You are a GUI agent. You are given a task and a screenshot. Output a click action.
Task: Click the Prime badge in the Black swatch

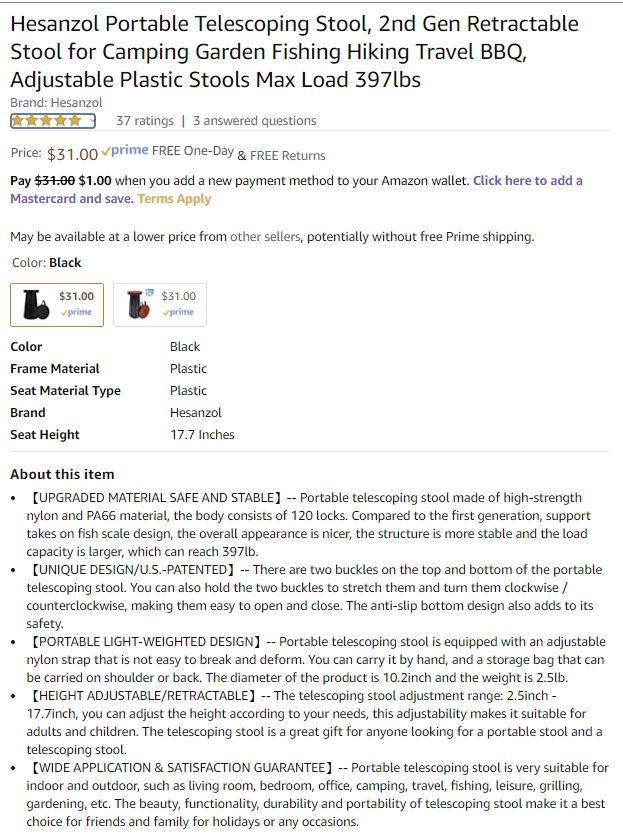75,312
